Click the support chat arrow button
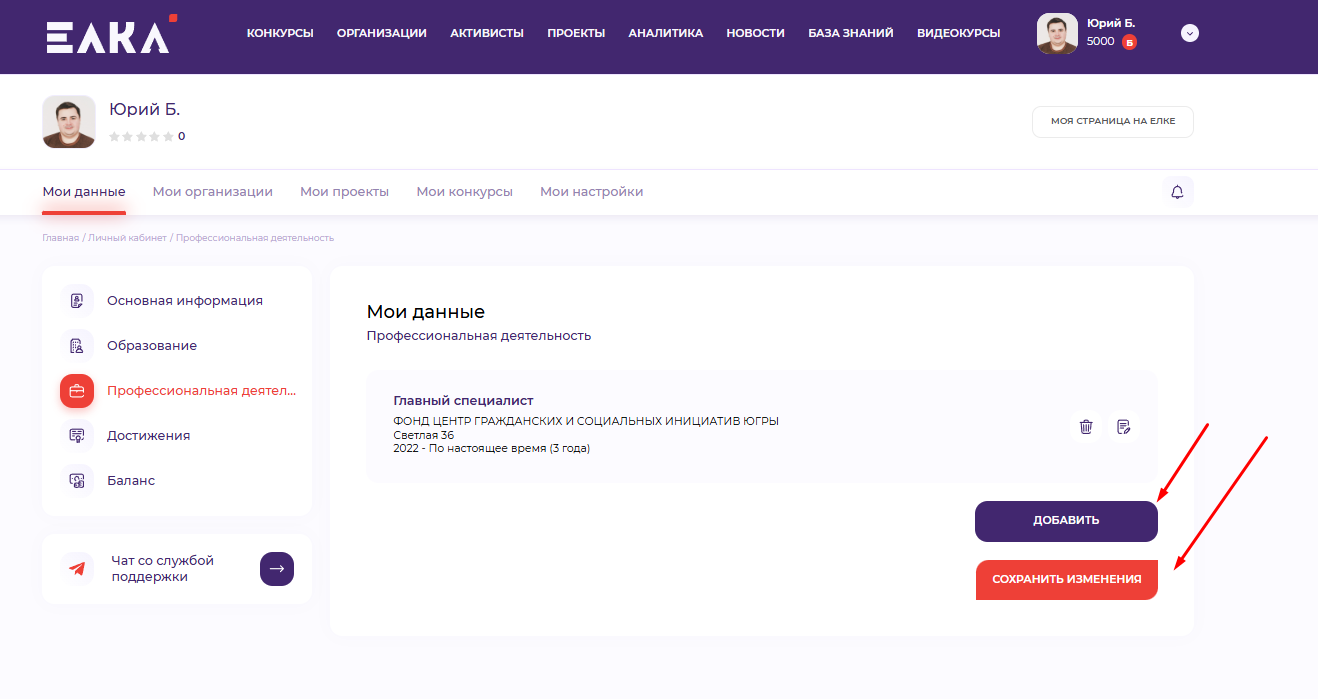 click(277, 569)
